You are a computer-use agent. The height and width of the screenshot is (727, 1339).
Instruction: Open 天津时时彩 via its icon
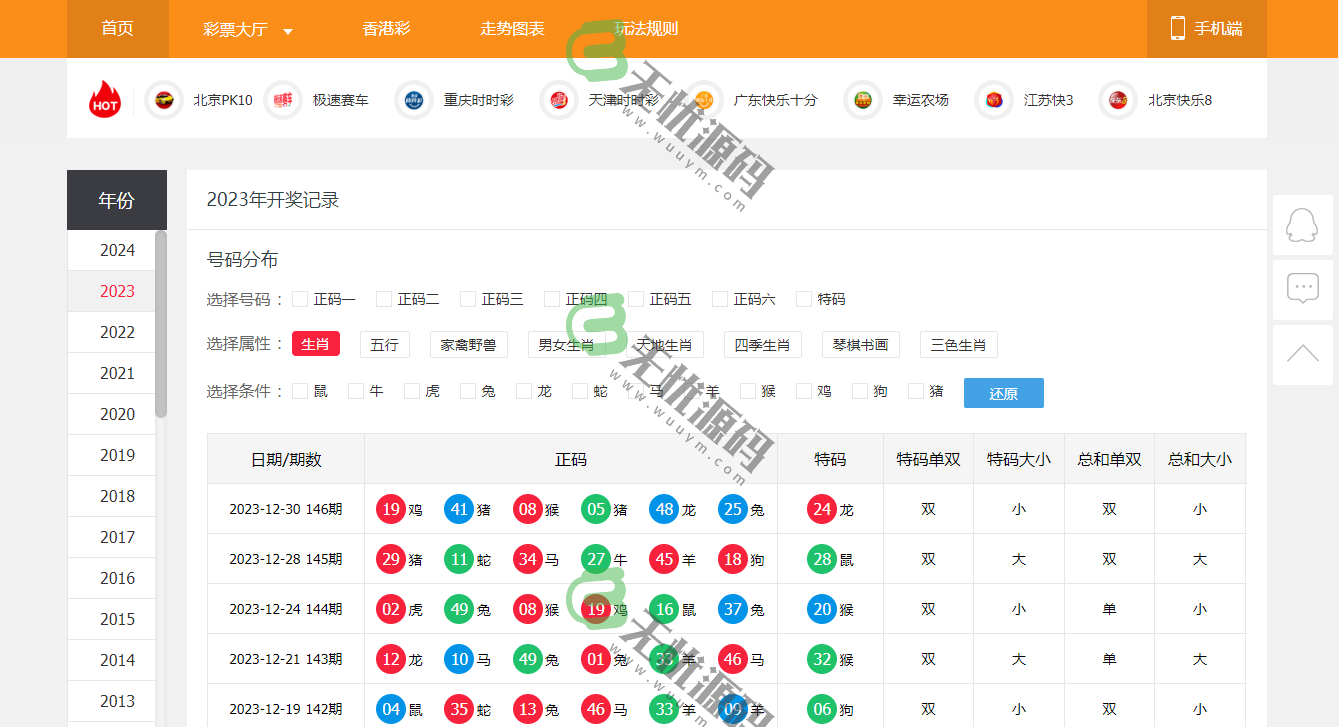tap(558, 100)
